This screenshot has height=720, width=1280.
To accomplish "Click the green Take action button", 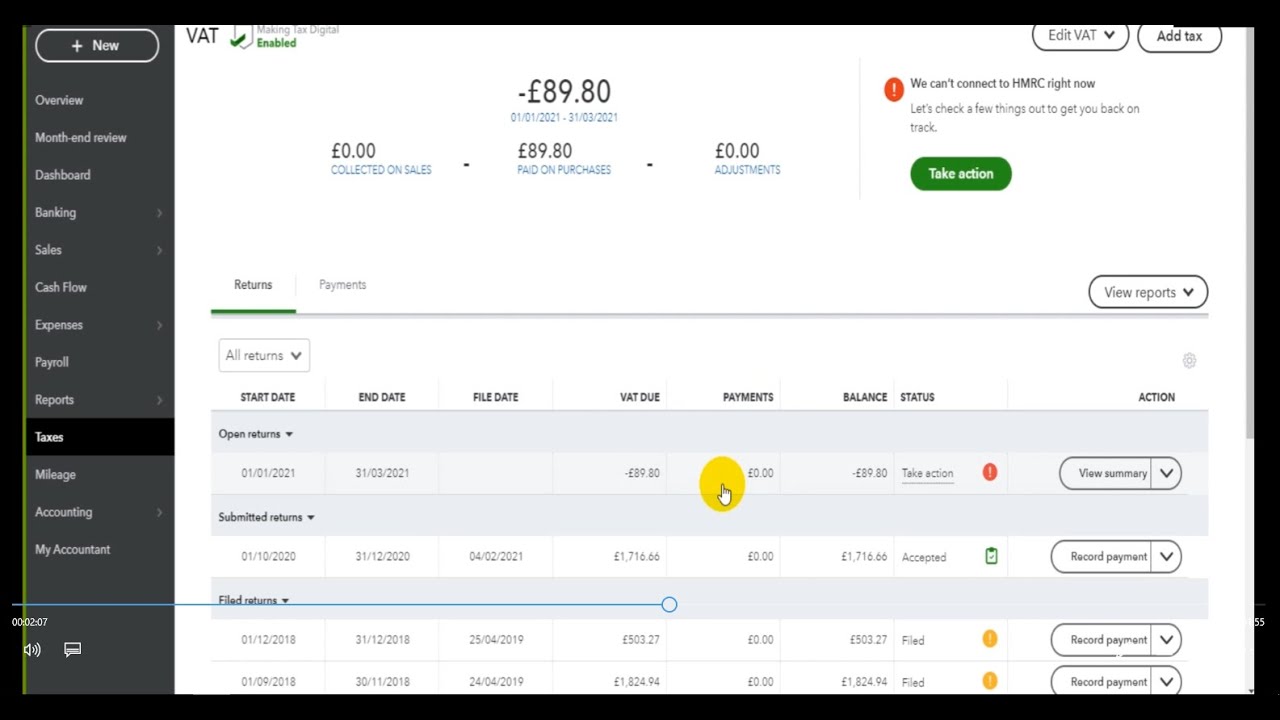I will click(961, 174).
